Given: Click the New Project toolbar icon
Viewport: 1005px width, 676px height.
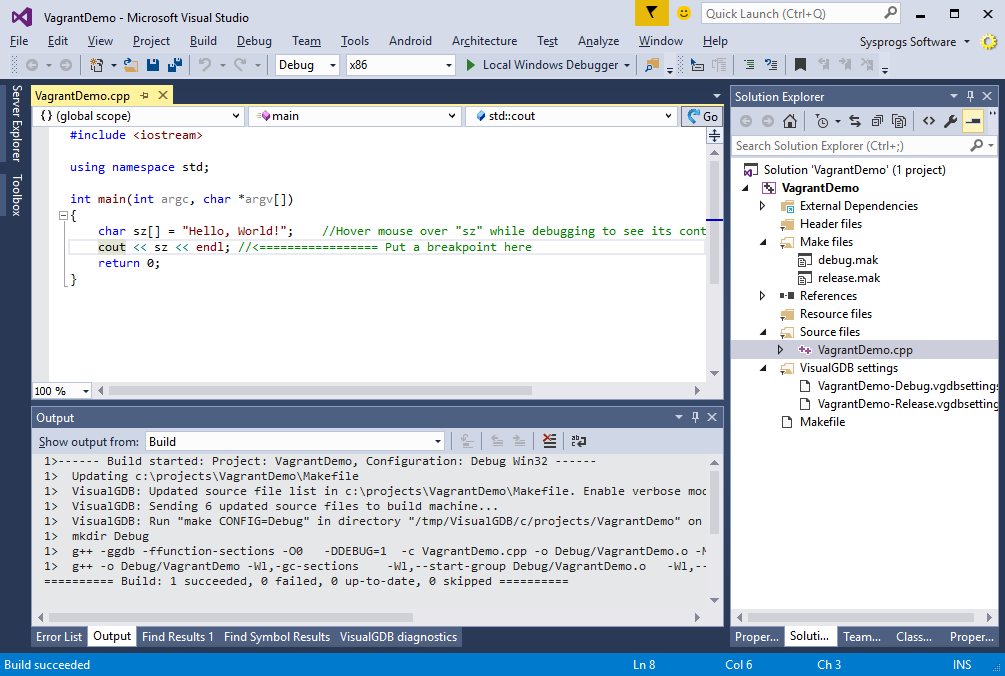Looking at the screenshot, I should [96, 65].
